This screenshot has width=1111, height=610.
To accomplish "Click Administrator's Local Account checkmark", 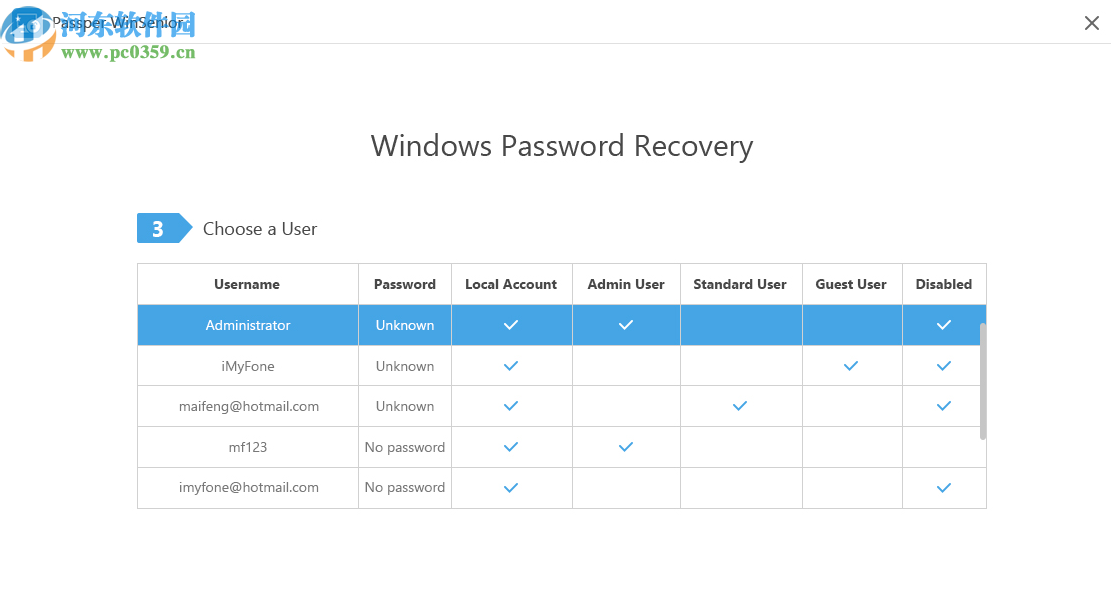I will coord(511,325).
